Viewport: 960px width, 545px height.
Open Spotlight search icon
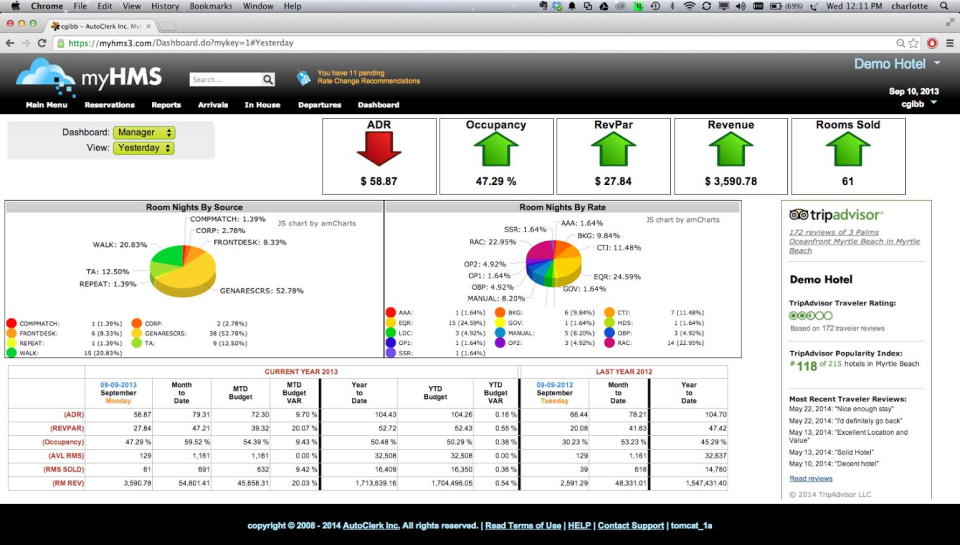(945, 6)
